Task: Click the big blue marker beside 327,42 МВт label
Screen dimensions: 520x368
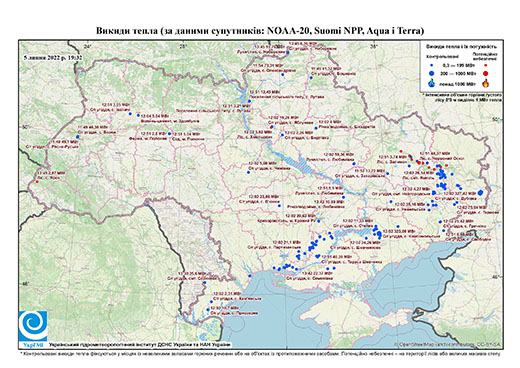Action: (x=480, y=192)
